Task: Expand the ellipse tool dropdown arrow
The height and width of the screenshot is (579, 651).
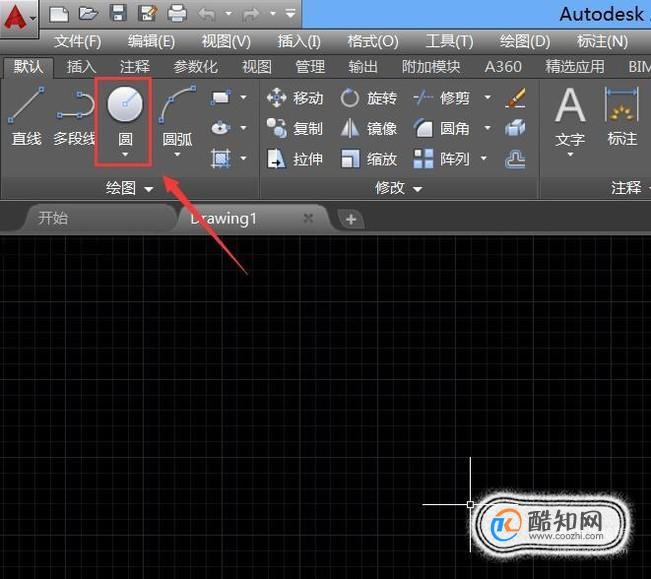Action: click(x=244, y=128)
